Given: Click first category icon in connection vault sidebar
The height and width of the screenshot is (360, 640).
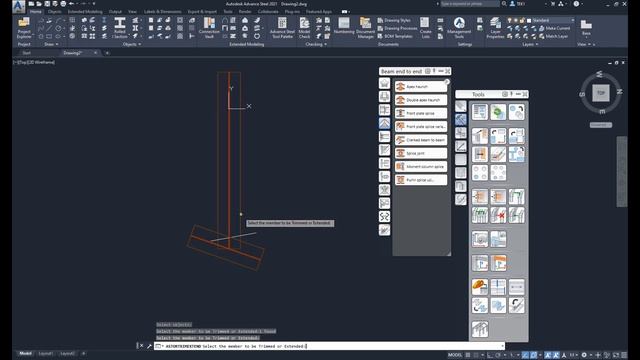Looking at the screenshot, I should coord(384,83).
